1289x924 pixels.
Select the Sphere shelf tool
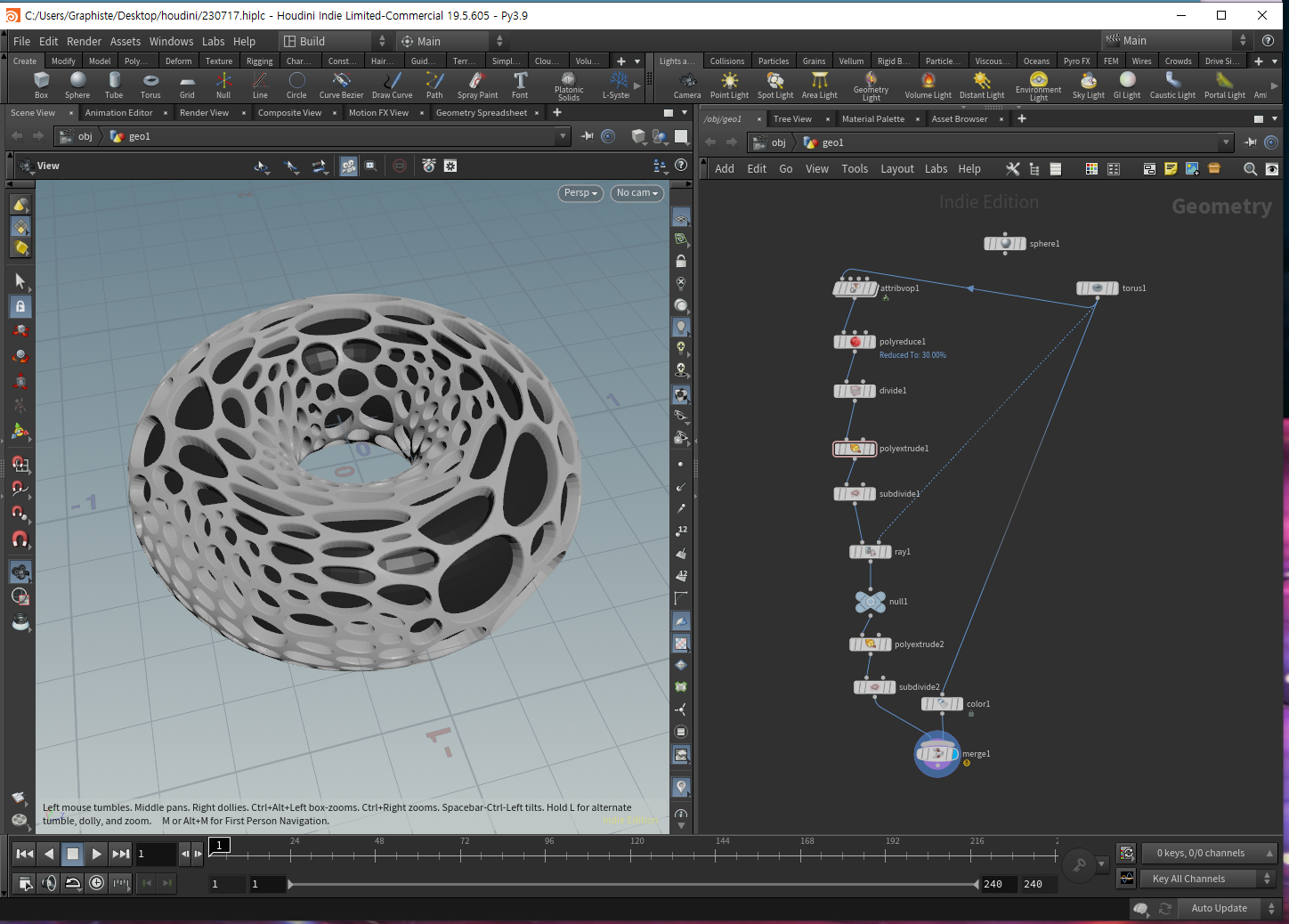pos(77,85)
